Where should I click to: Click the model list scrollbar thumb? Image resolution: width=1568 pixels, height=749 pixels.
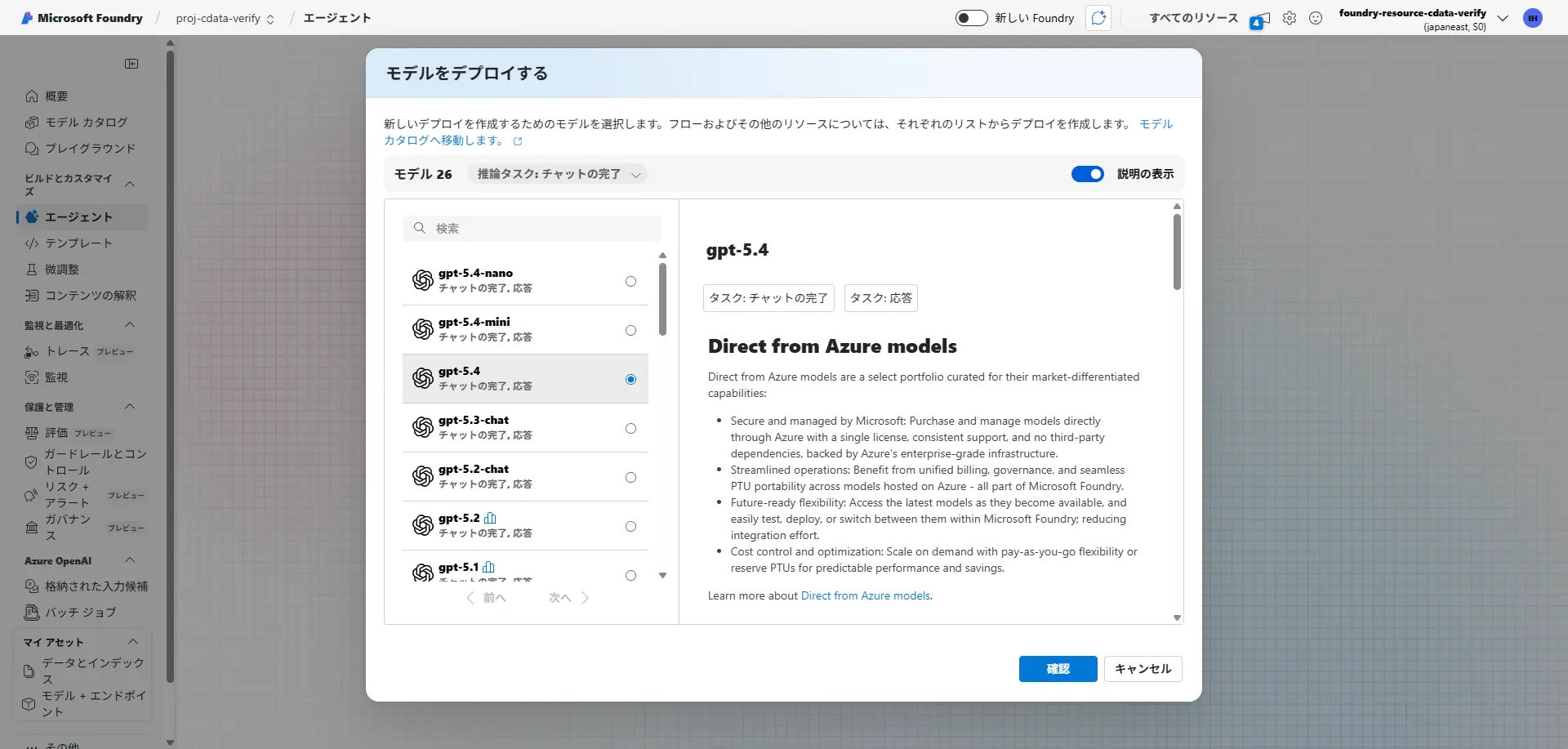point(662,299)
